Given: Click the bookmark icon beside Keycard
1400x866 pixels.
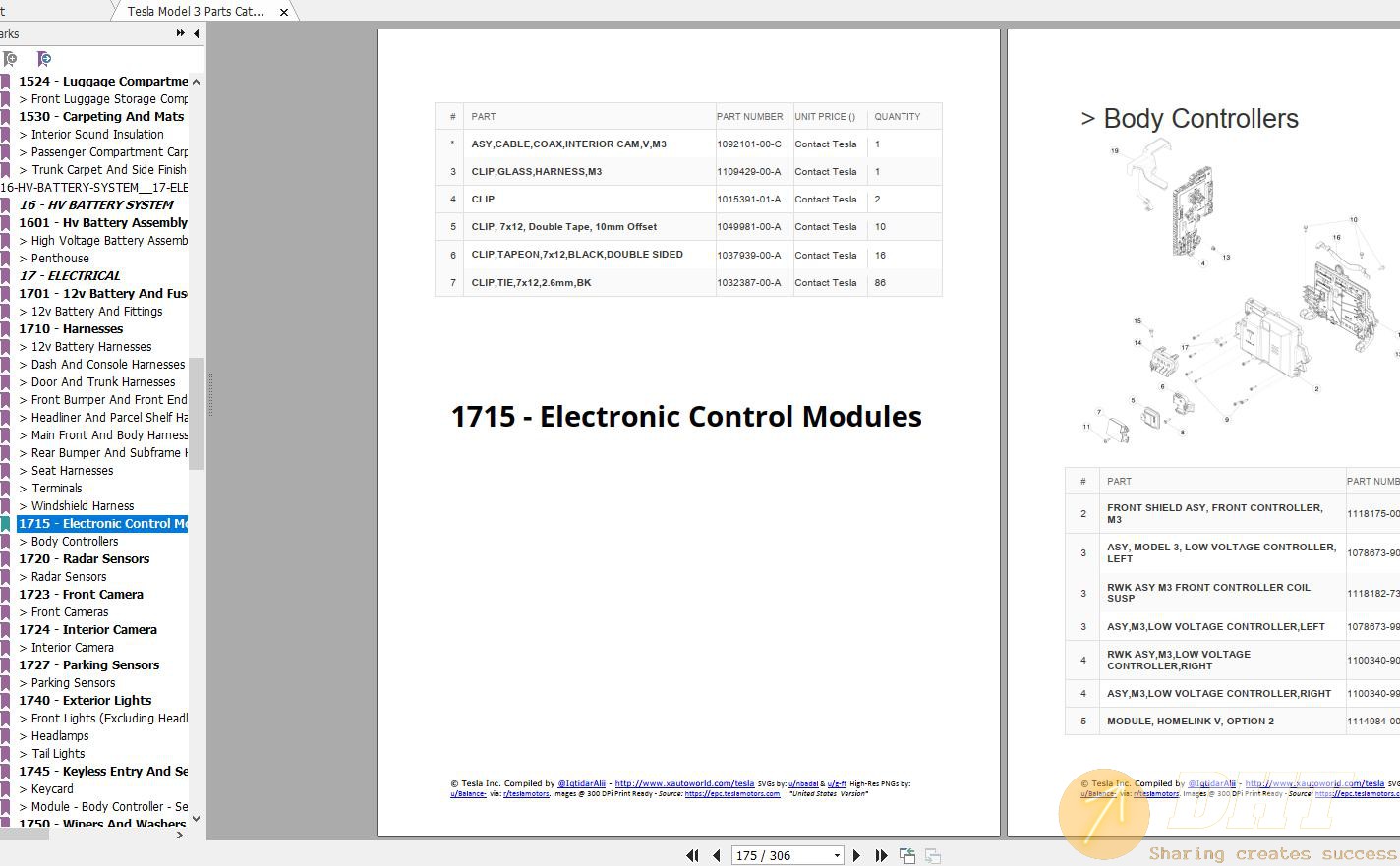Looking at the screenshot, I should tap(5, 789).
